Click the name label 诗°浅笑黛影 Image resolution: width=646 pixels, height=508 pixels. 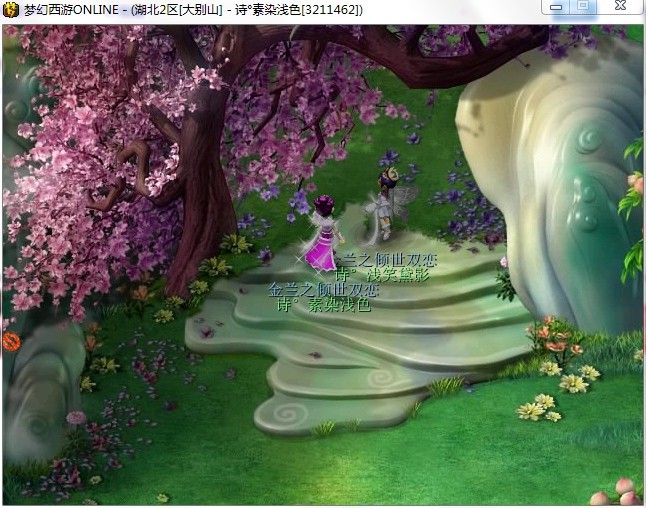pyautogui.click(x=382, y=274)
